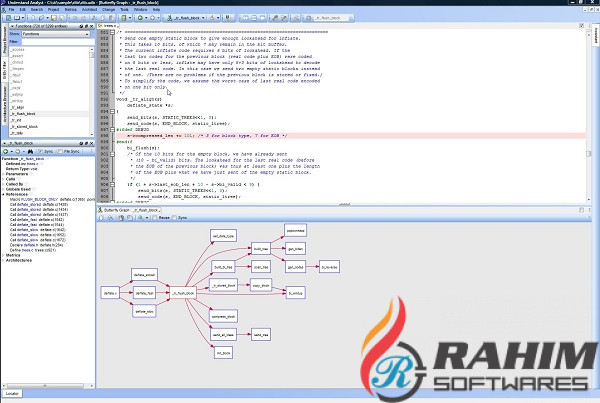The height and width of the screenshot is (403, 600).
Task: Click highlighted compressed_len code line
Action: tap(351, 136)
